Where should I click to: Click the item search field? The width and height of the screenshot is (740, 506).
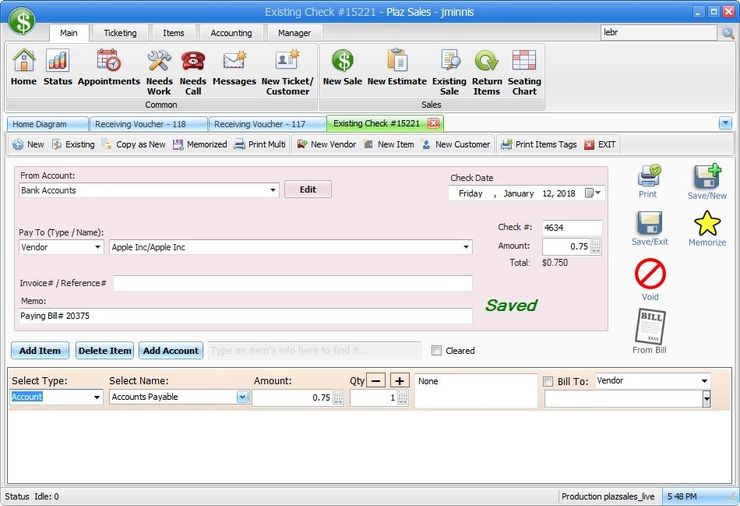point(315,351)
